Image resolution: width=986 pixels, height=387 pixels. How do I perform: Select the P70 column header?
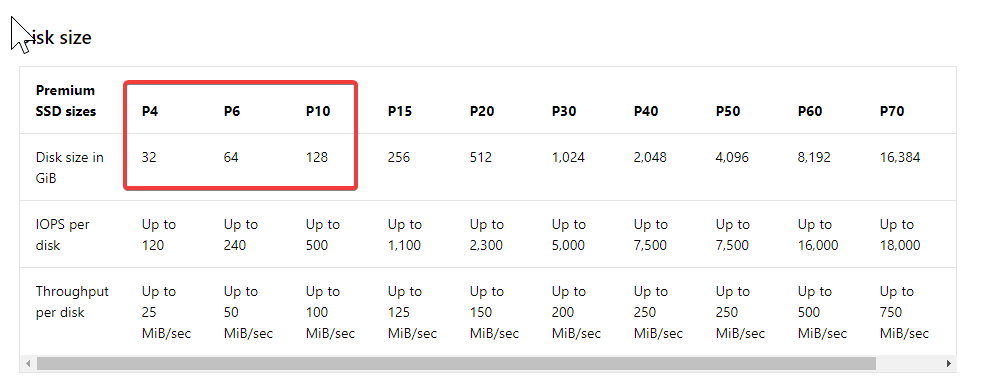[892, 111]
